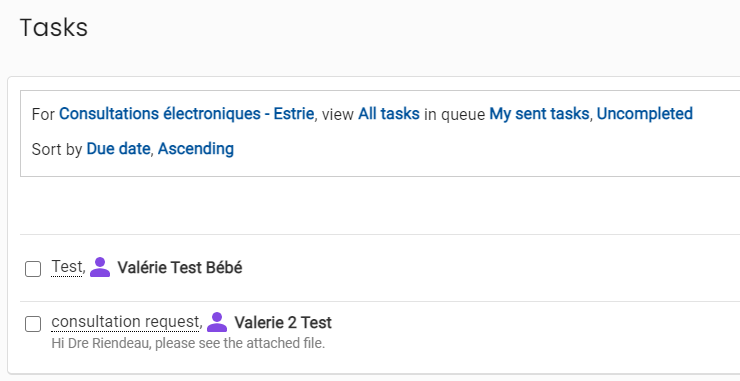Image resolution: width=740 pixels, height=381 pixels.
Task: Check the consultation request task checkbox
Action: pos(33,324)
